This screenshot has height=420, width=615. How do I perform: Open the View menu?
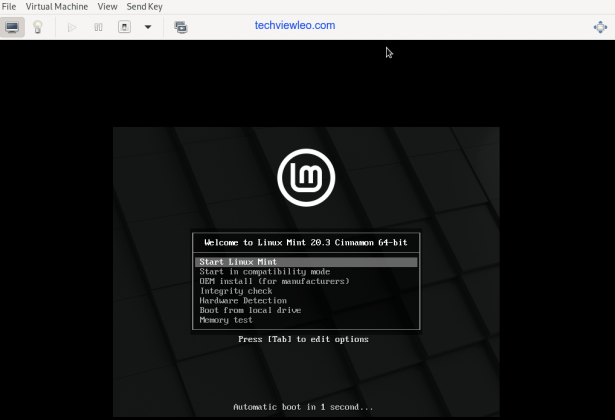pos(107,7)
